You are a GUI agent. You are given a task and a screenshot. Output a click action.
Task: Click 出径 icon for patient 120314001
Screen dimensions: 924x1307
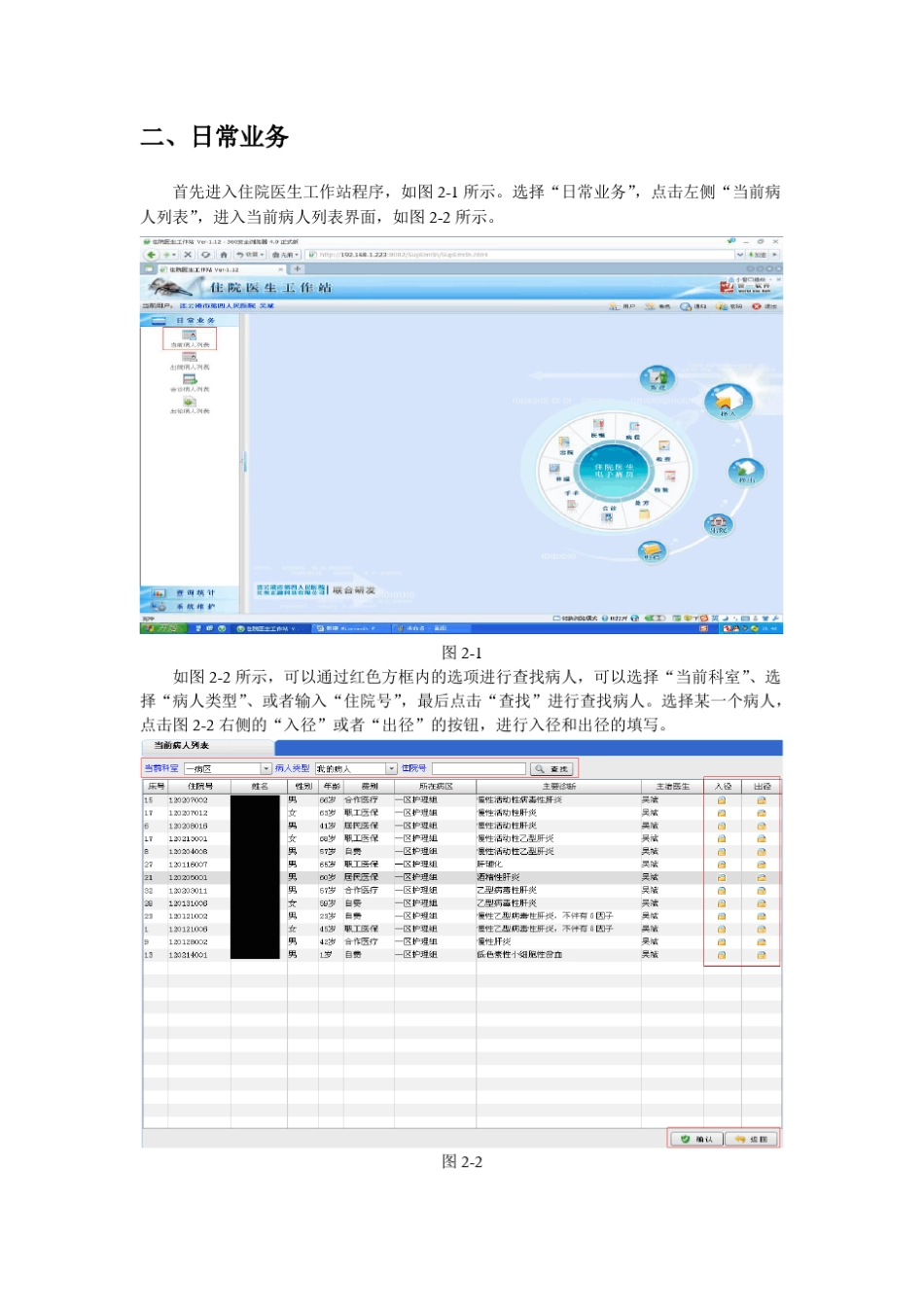tap(762, 955)
